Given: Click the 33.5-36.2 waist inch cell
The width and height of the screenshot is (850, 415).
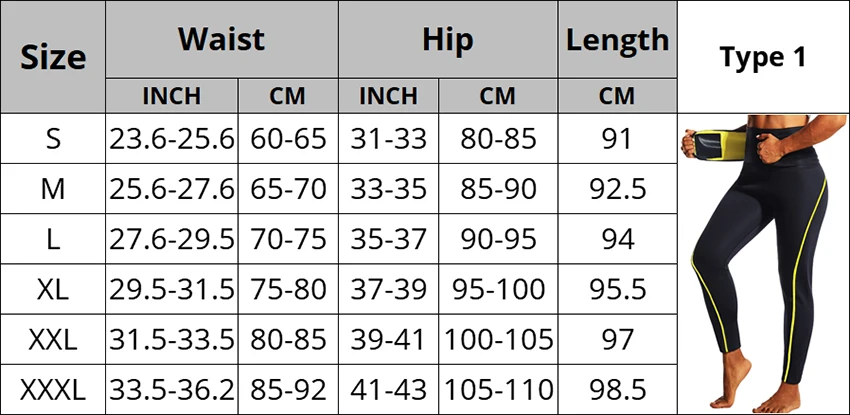Looking at the screenshot, I should point(172,390).
